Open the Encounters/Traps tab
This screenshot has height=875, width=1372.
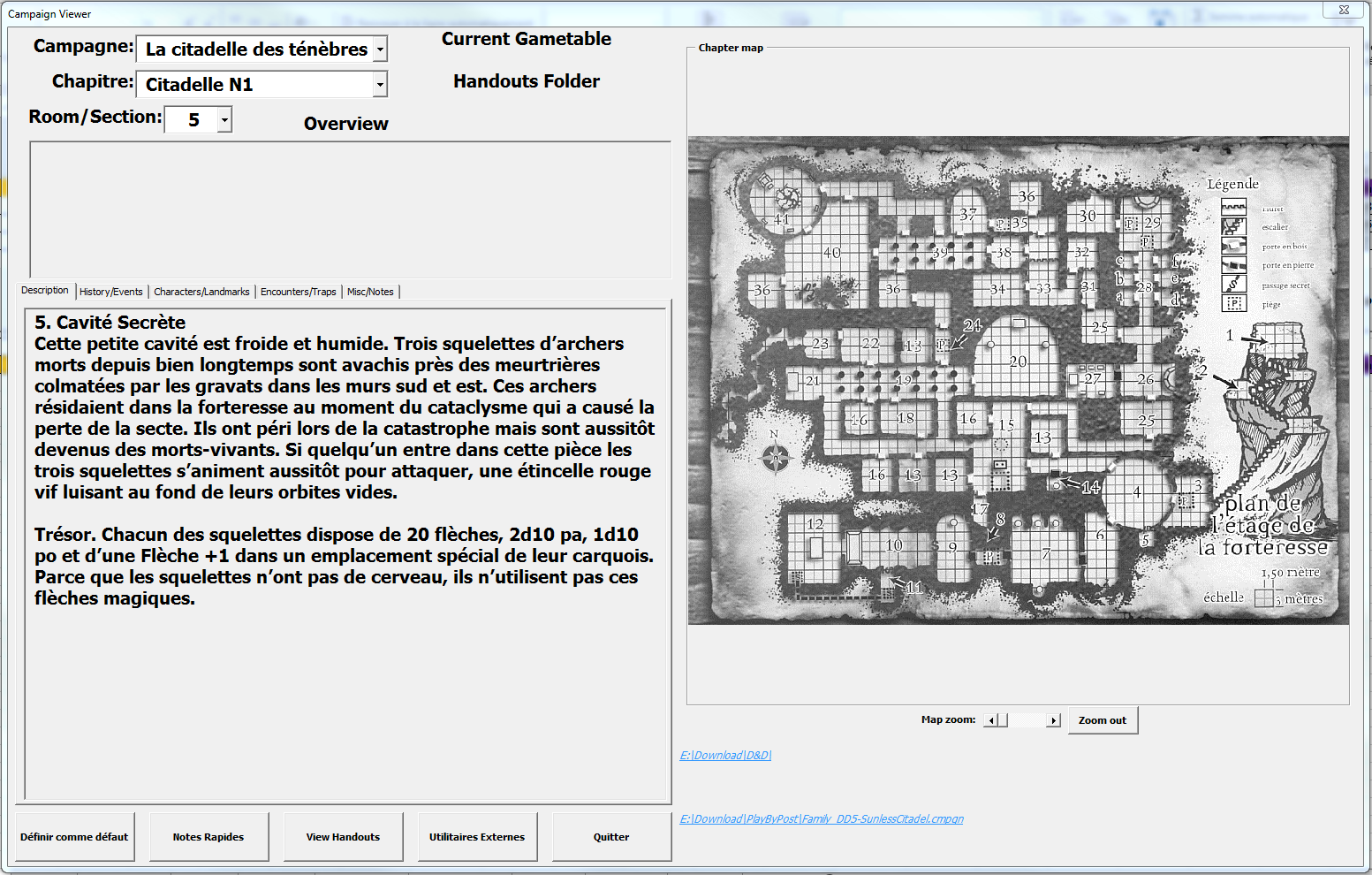coord(299,292)
